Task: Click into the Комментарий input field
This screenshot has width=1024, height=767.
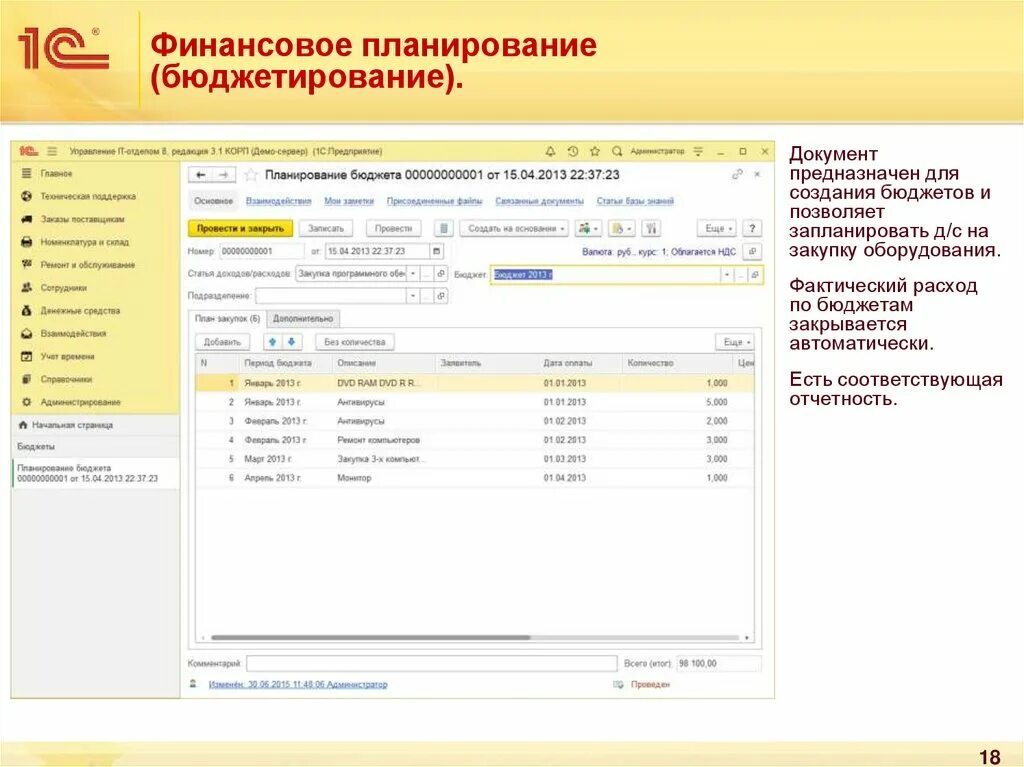Action: [x=432, y=664]
